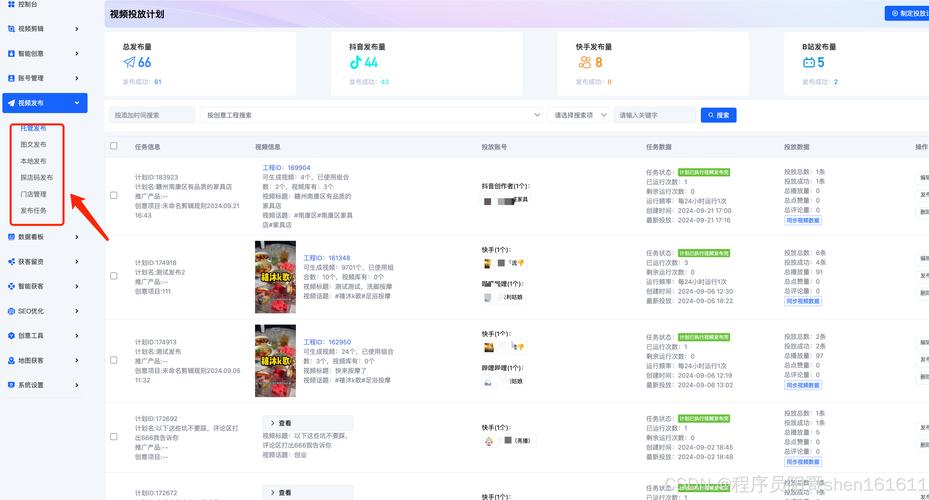The width and height of the screenshot is (929, 500).
Task: Click the 创意工具 sidebar icon
Action: coord(11,335)
